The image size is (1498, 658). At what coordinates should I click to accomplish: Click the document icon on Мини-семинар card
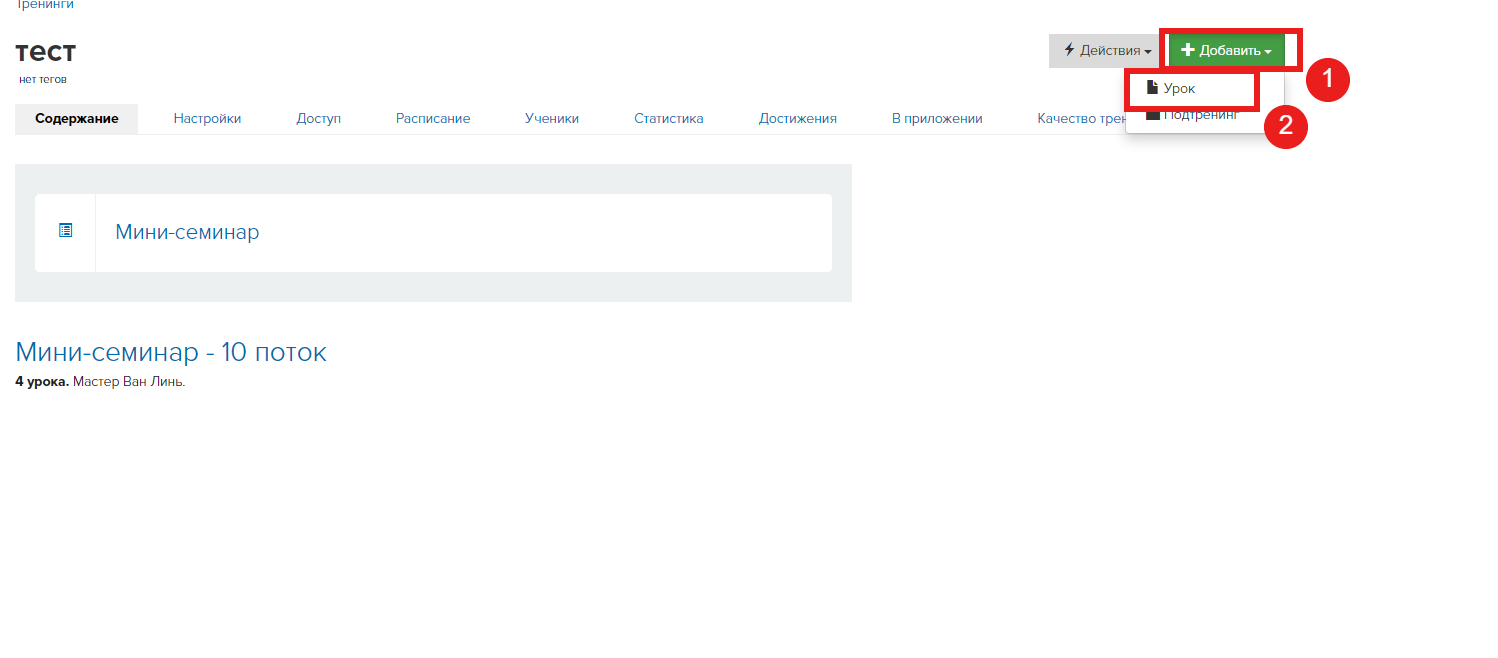click(x=65, y=229)
